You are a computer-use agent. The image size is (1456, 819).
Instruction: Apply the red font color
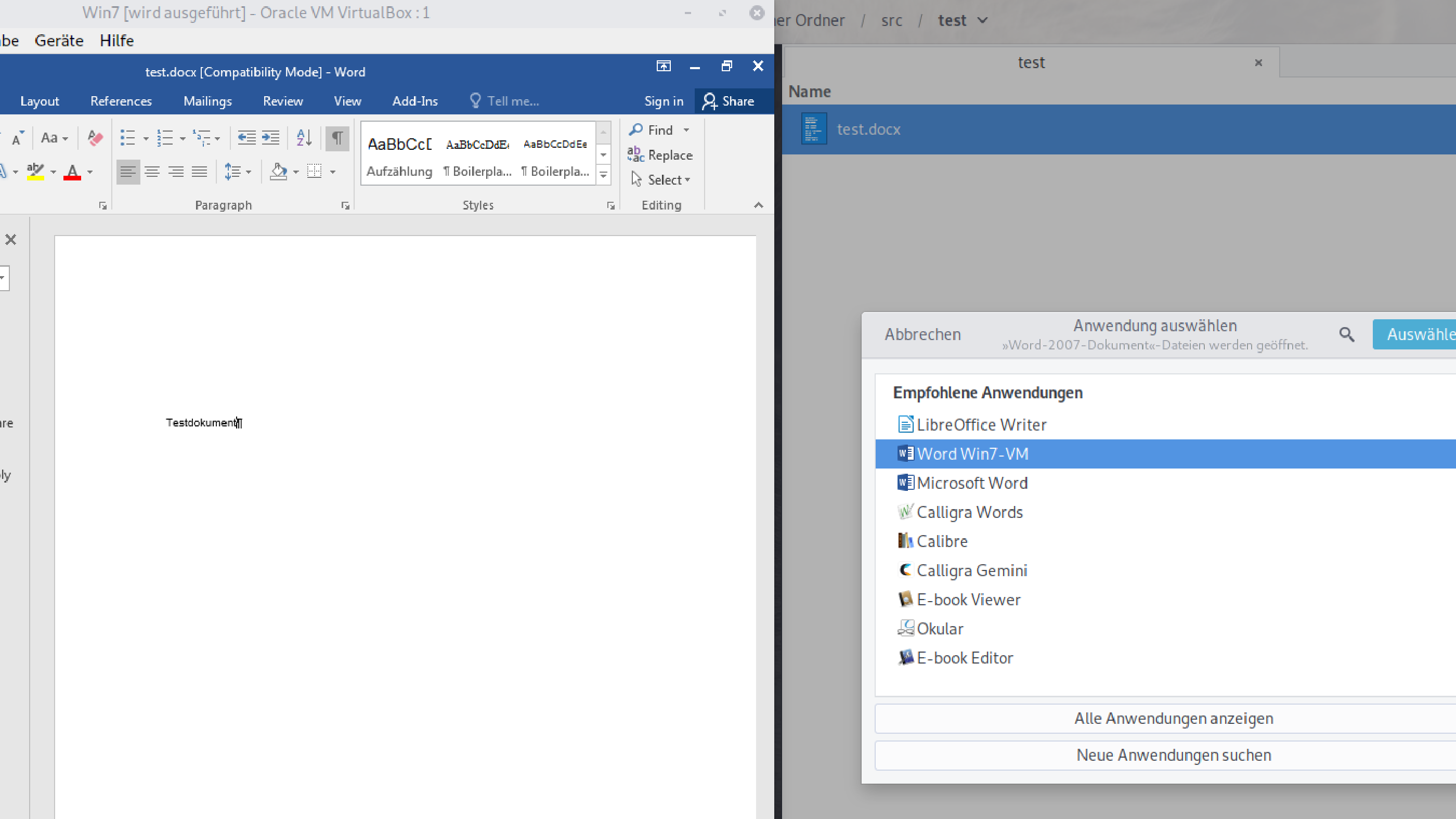[72, 172]
